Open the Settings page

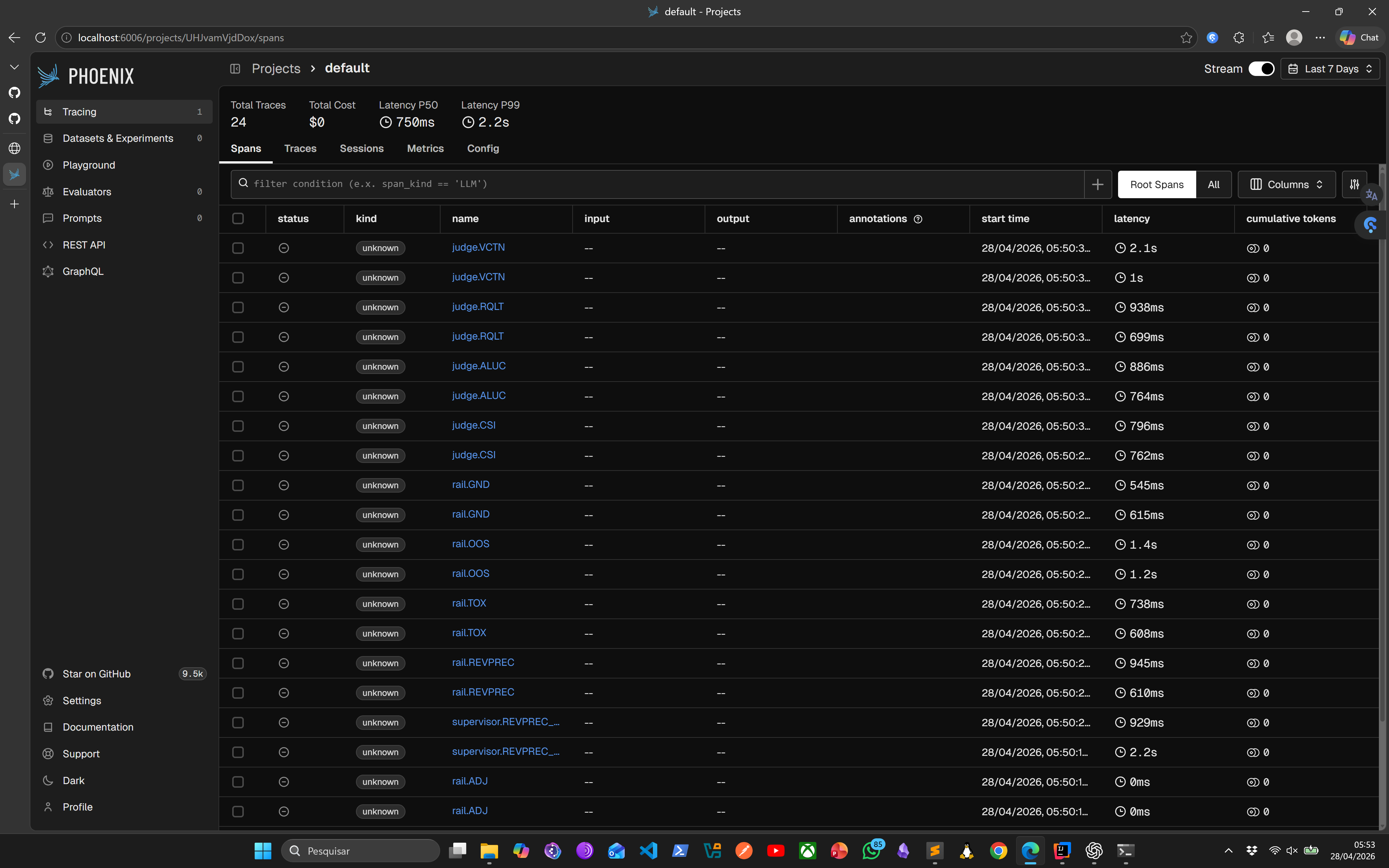124,701
